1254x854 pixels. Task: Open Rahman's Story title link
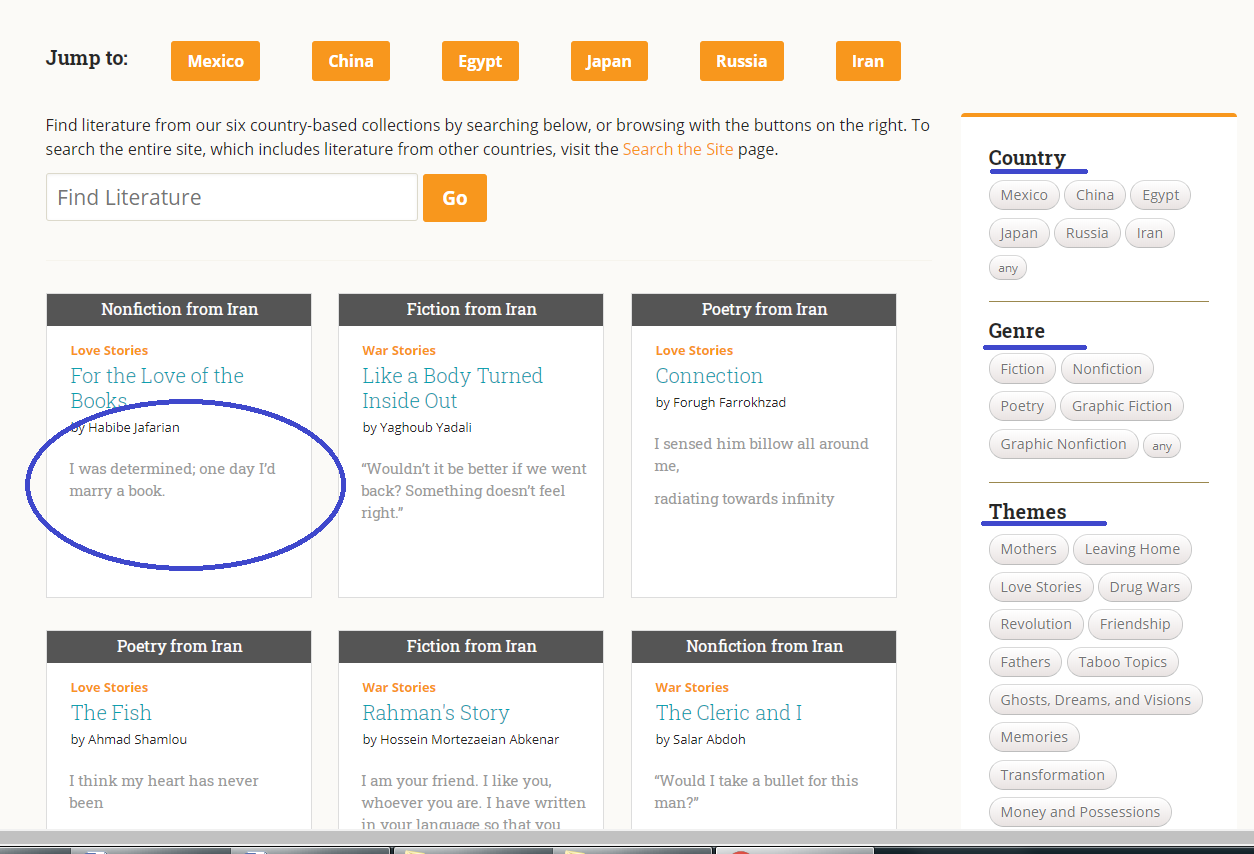436,713
